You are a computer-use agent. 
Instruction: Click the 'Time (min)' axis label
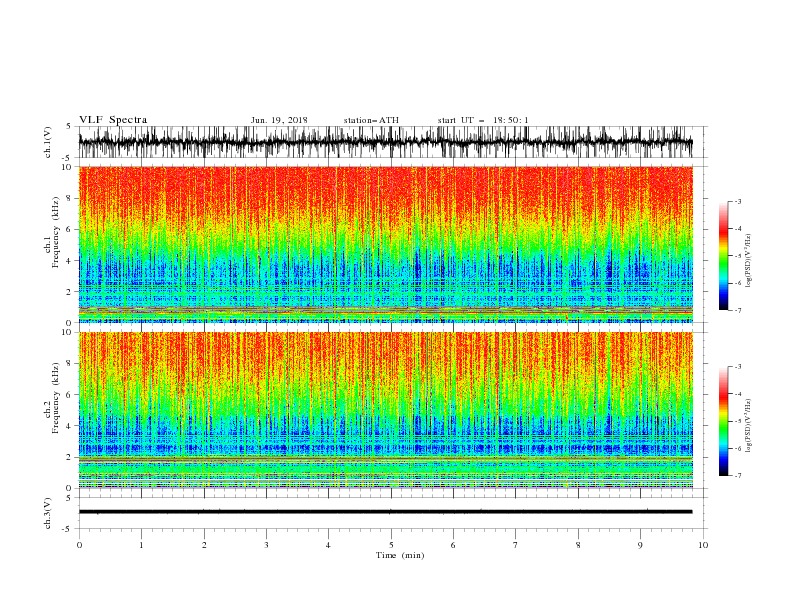pos(400,555)
